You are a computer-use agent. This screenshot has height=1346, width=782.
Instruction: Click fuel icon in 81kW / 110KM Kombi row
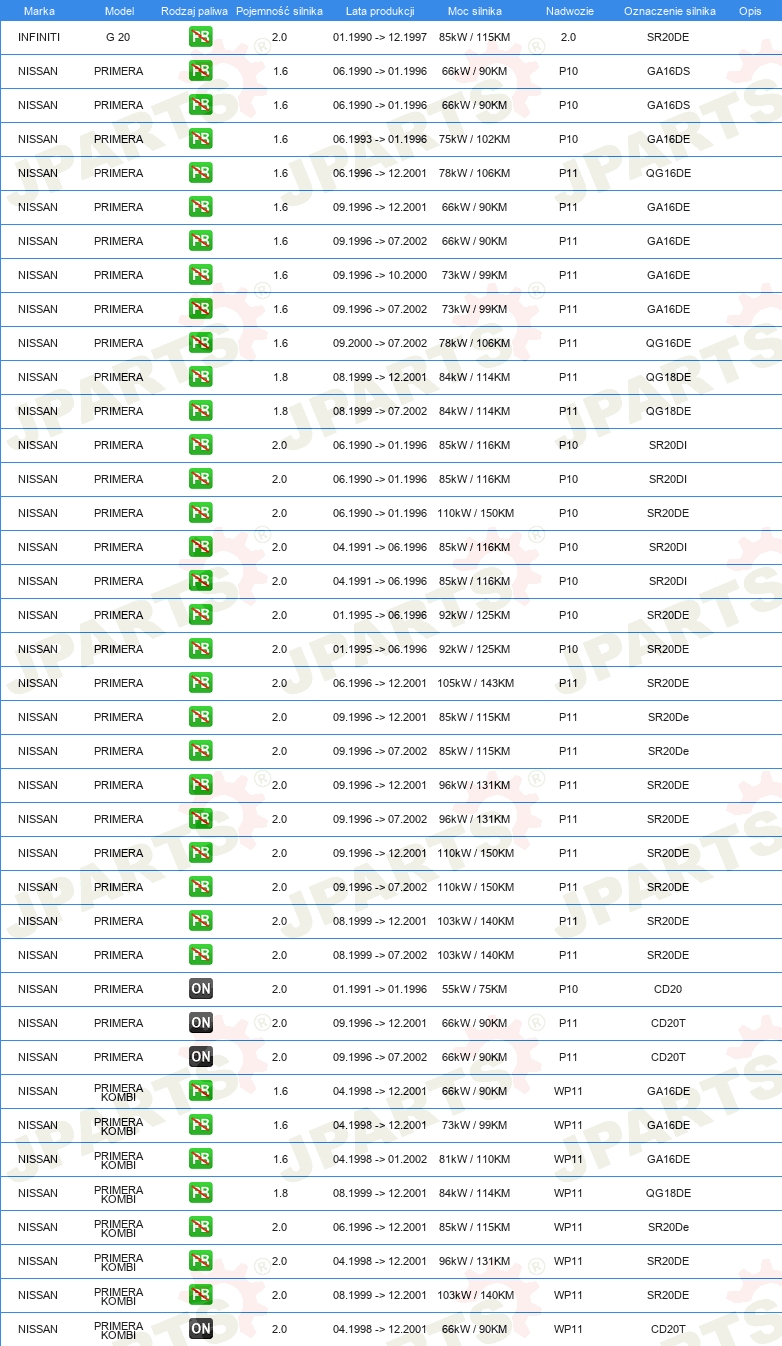(200, 1159)
